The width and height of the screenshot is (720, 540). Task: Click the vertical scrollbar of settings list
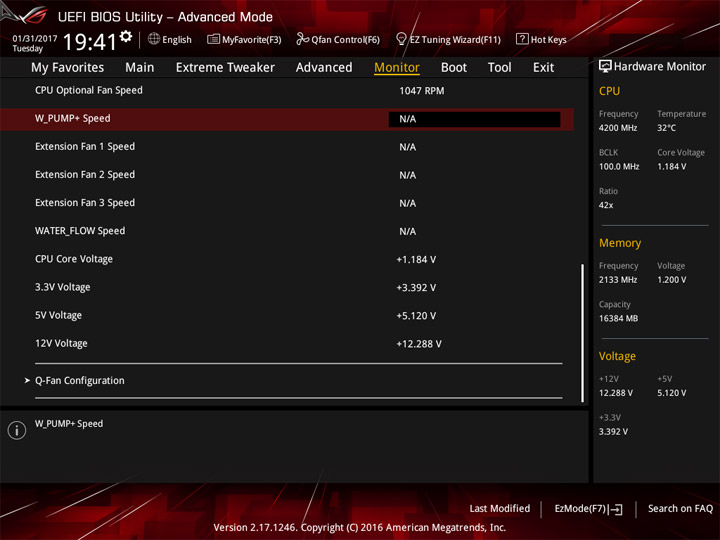click(x=583, y=333)
